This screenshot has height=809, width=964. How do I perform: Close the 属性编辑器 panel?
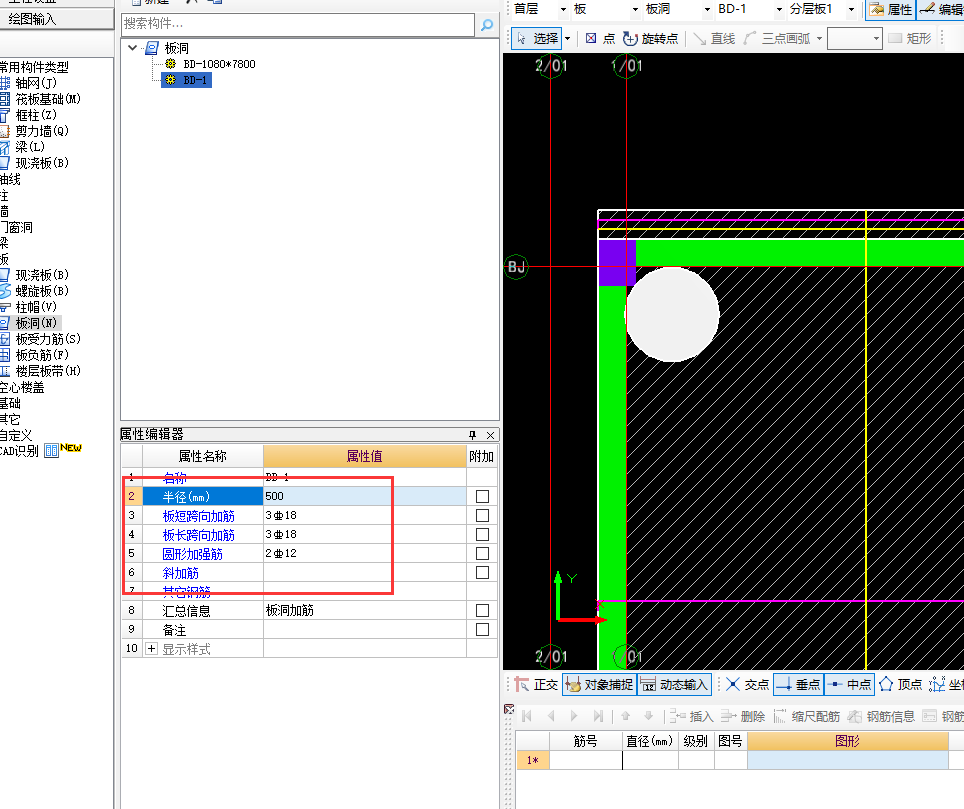[x=490, y=435]
